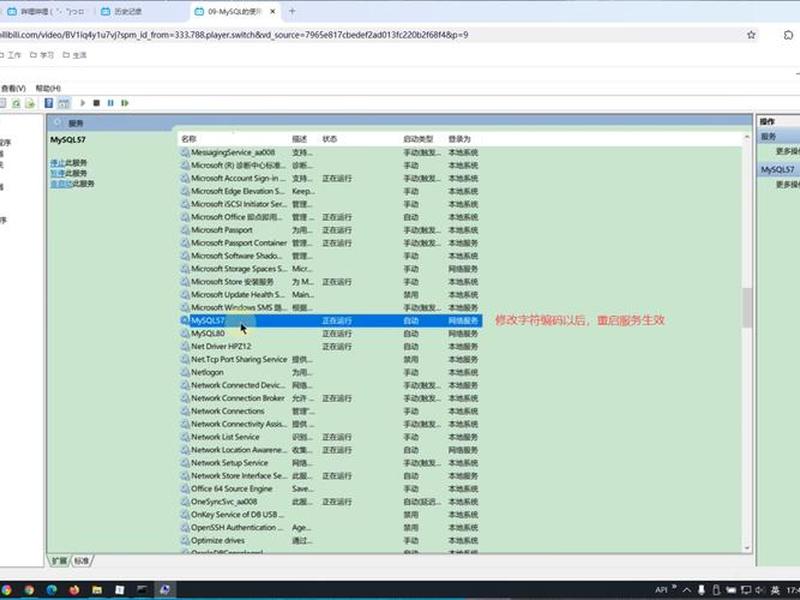This screenshot has width=800, height=600.
Task: Select the Network Connections service
Action: [x=331, y=411]
